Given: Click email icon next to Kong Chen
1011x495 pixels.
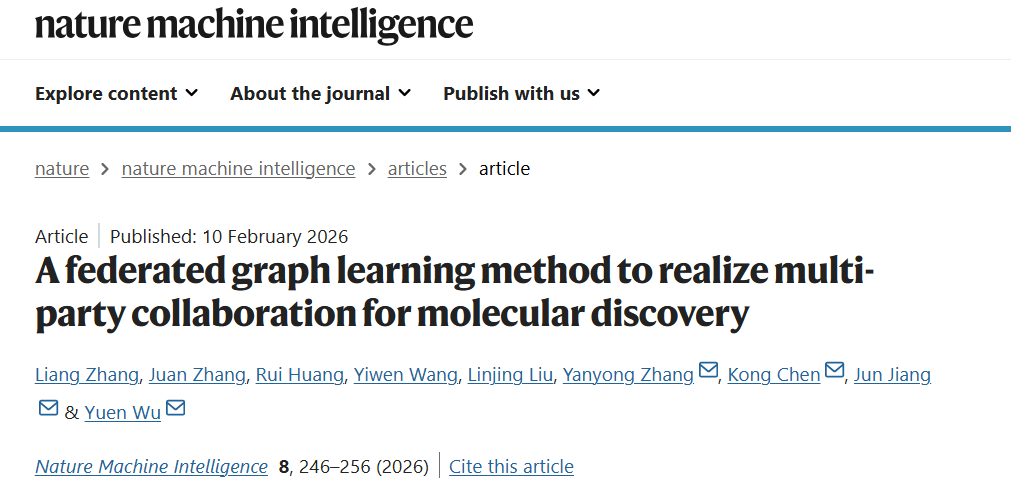Looking at the screenshot, I should coord(835,373).
